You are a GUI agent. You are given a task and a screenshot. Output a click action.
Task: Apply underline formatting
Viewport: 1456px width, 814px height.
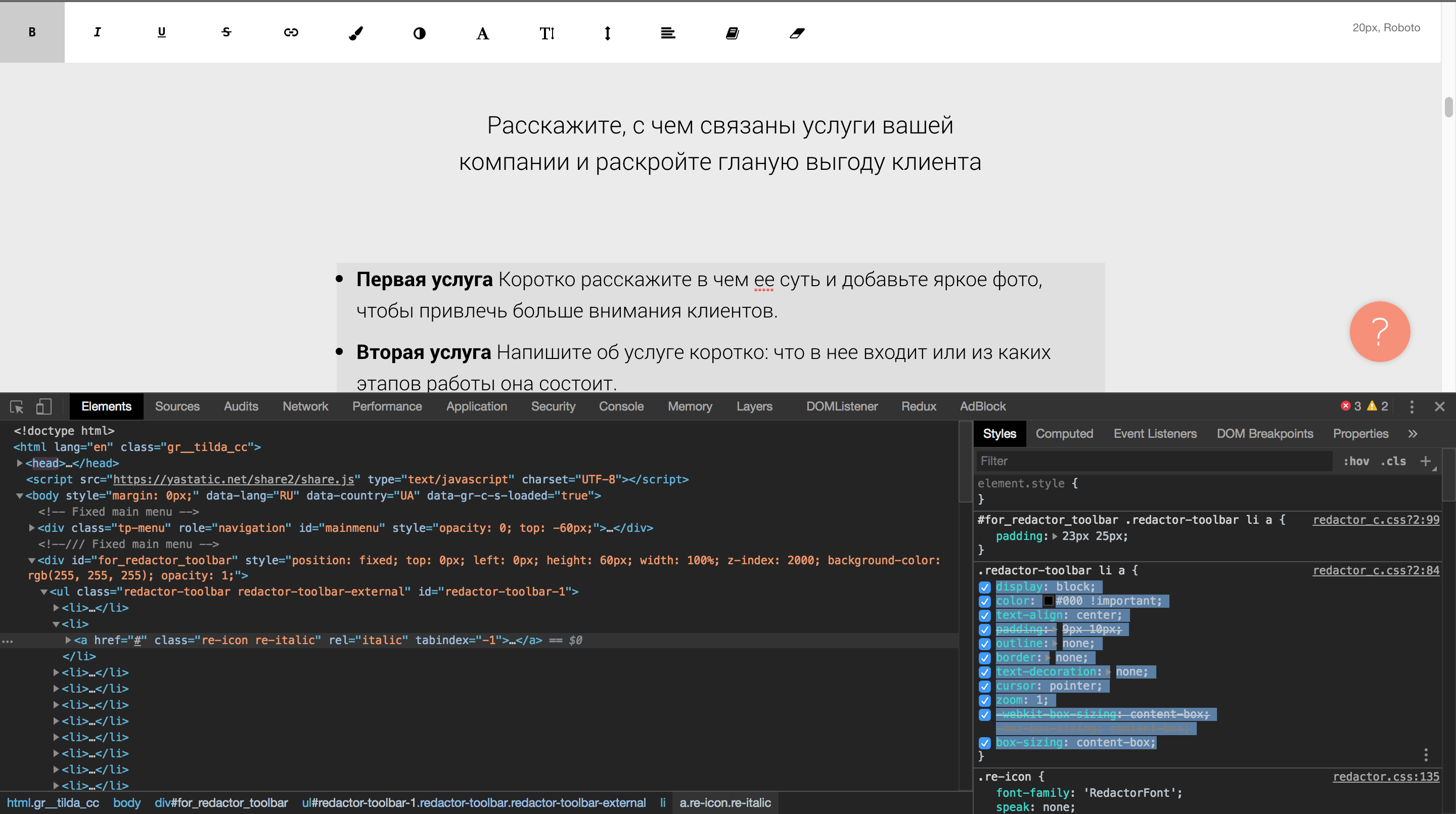pos(162,32)
